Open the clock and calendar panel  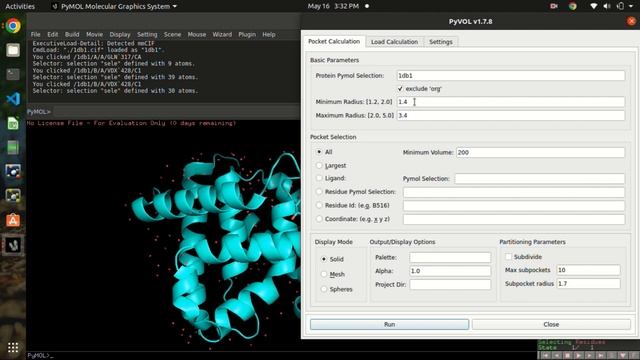click(x=333, y=6)
